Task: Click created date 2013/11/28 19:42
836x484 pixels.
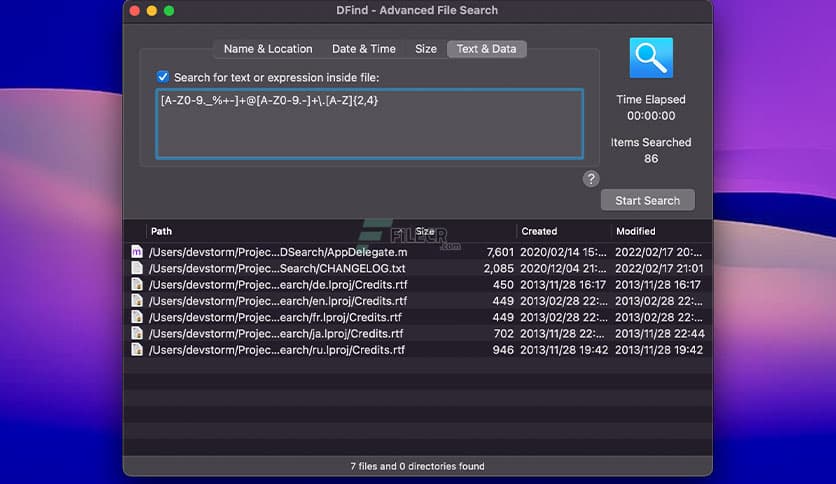Action: (x=564, y=350)
